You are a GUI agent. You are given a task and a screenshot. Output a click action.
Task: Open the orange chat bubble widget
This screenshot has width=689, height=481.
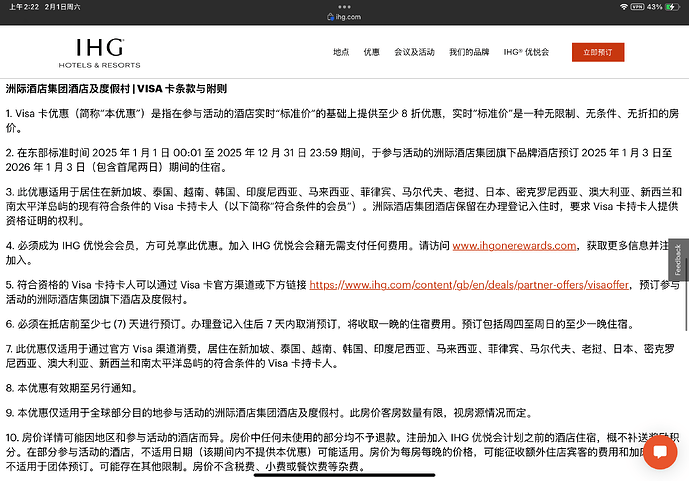pos(660,451)
